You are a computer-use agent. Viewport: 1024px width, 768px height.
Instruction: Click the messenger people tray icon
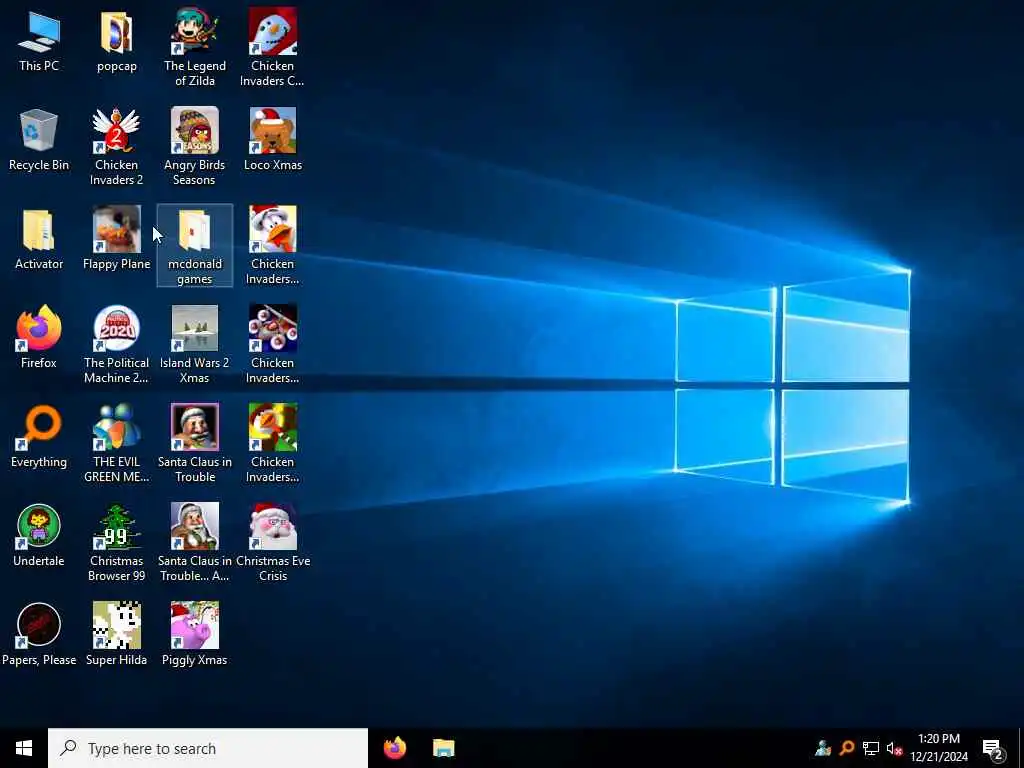(823, 748)
